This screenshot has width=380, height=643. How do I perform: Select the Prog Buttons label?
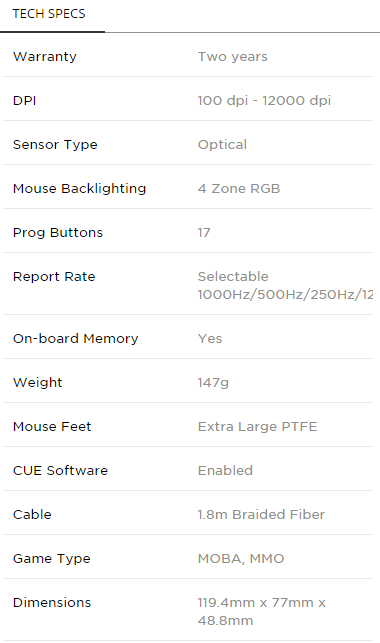(58, 233)
